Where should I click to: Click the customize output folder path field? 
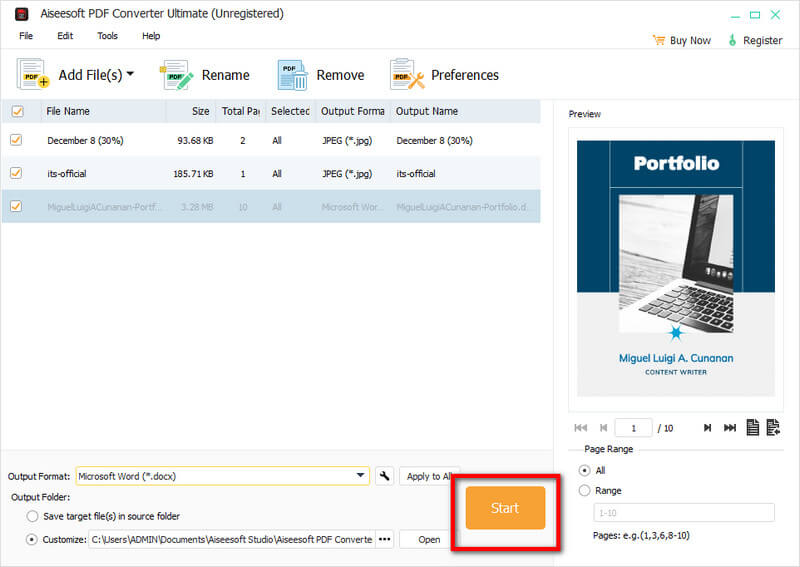(232, 539)
